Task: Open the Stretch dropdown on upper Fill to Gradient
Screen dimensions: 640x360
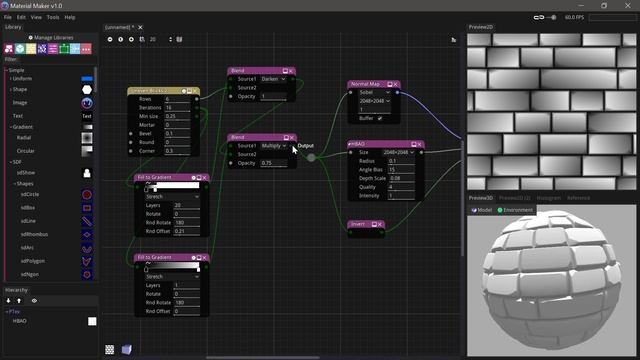Action: (172, 197)
